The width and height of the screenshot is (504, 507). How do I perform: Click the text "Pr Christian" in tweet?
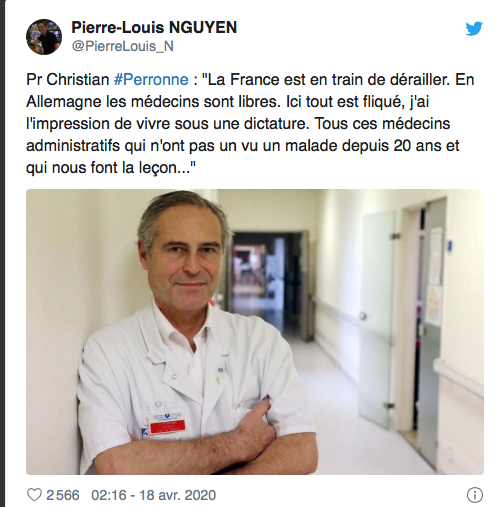(68, 80)
